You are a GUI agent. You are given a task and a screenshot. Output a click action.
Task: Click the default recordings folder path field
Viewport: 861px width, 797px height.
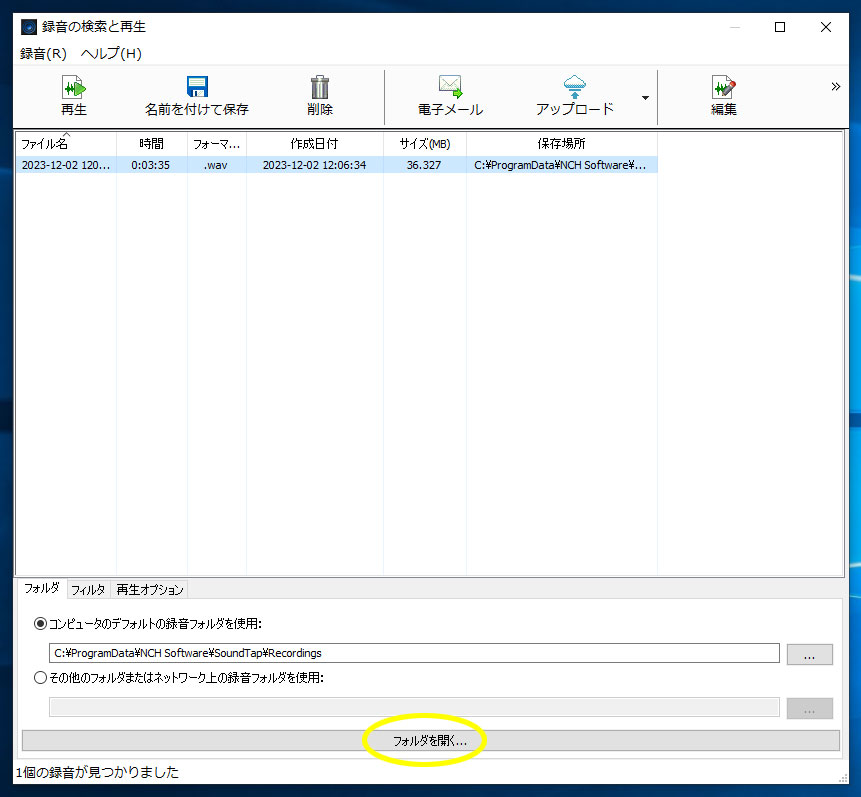point(414,653)
